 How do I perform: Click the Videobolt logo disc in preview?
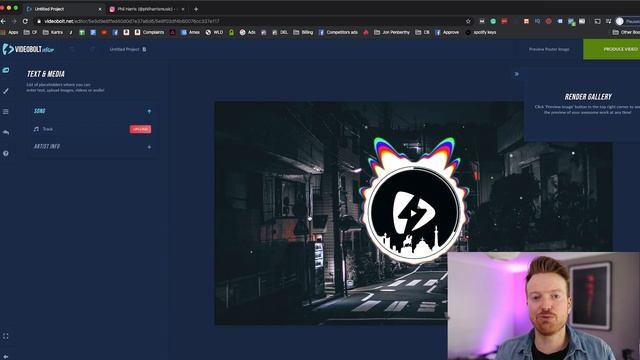click(x=414, y=214)
